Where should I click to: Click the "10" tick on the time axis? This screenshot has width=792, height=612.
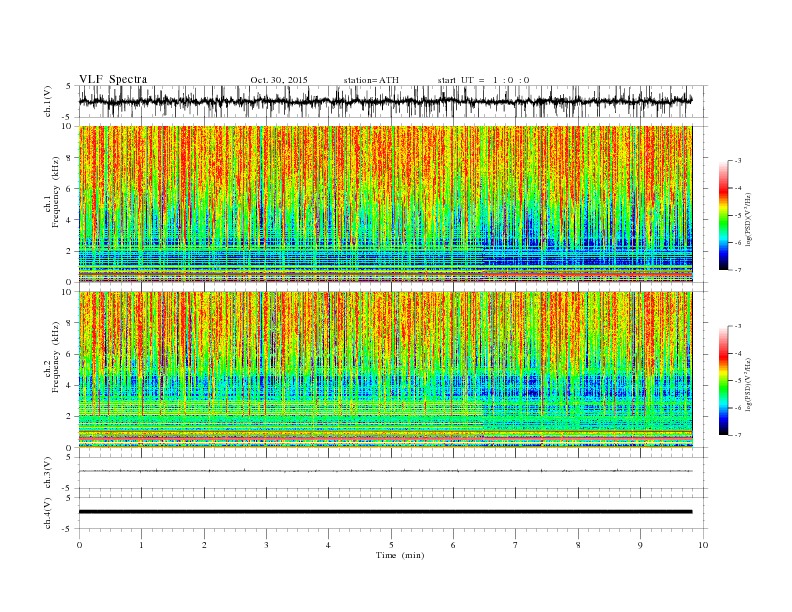[703, 545]
